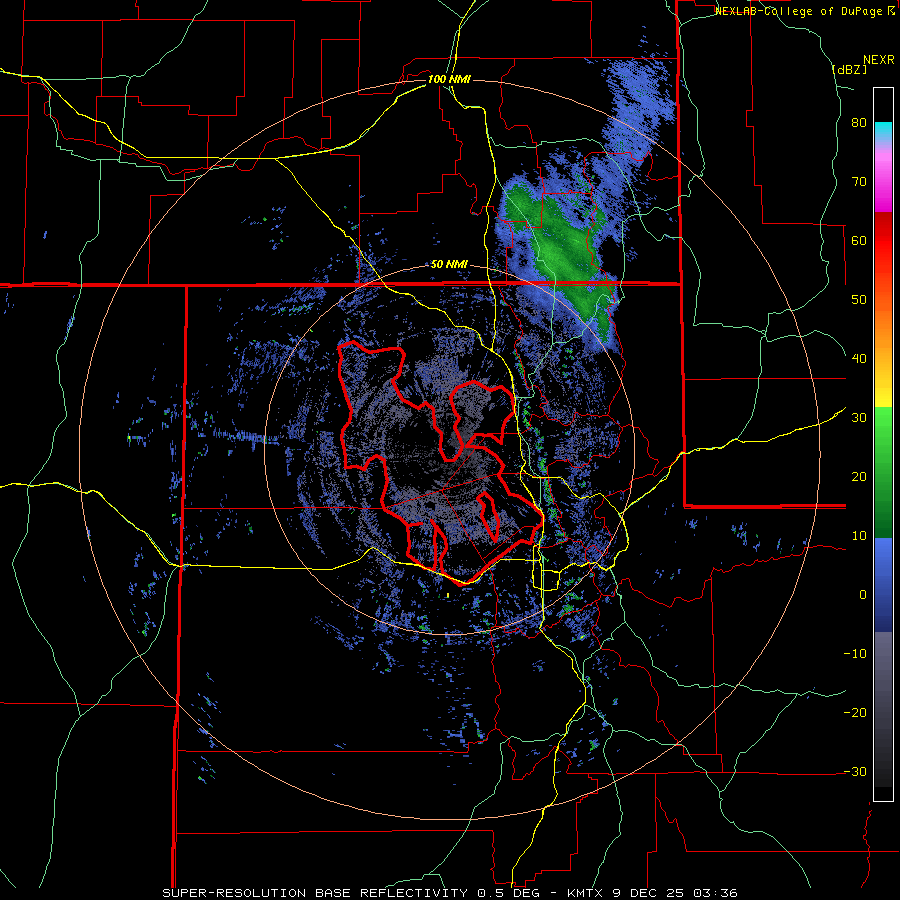Click the -20 value on the dBZ scale

click(855, 713)
